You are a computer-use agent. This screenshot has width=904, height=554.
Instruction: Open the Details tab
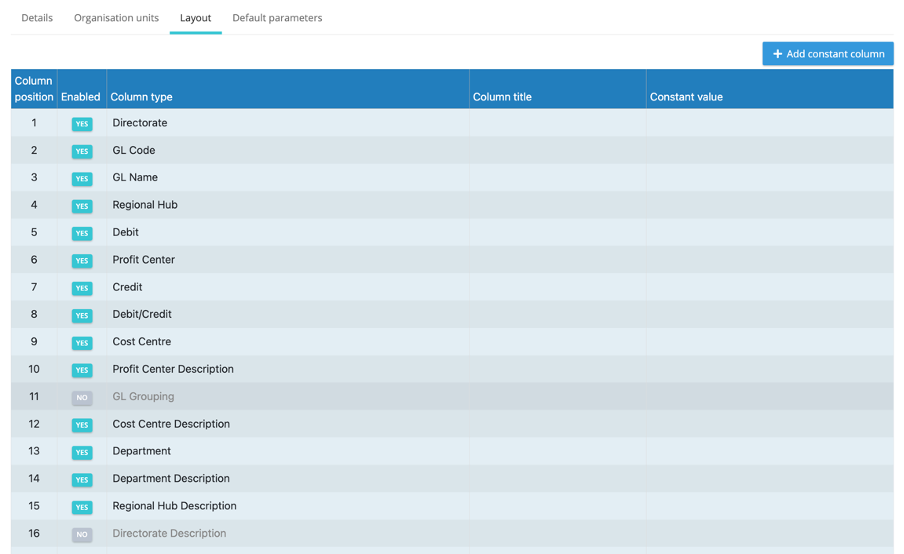37,18
